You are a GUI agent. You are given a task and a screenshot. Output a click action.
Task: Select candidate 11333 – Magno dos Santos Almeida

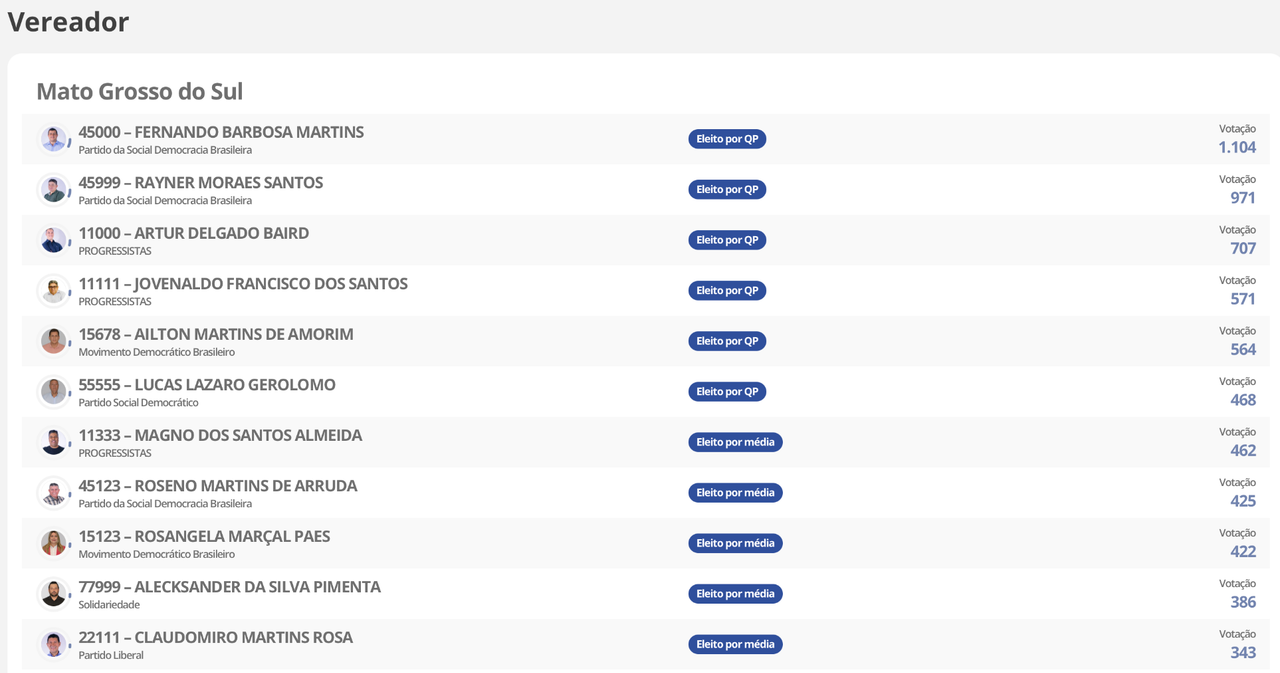[x=221, y=435]
